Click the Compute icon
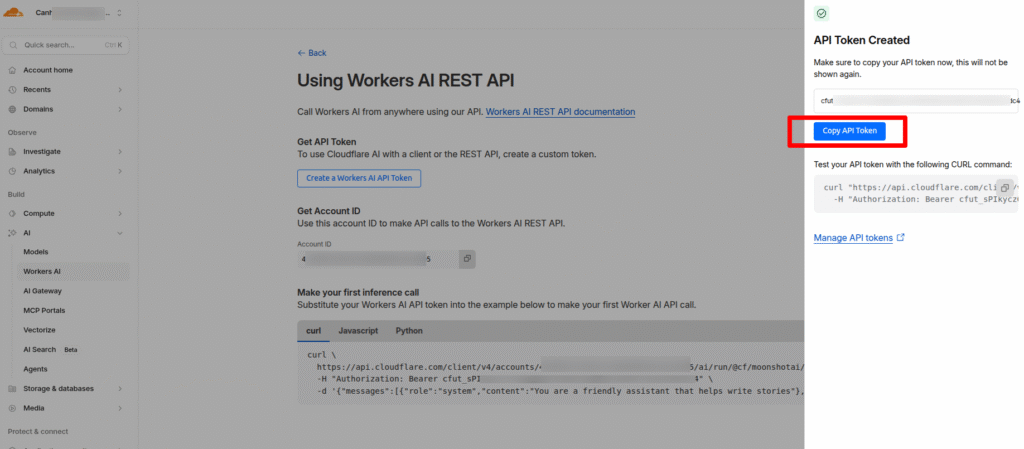Viewport: 1024px width, 449px height. click(x=12, y=213)
